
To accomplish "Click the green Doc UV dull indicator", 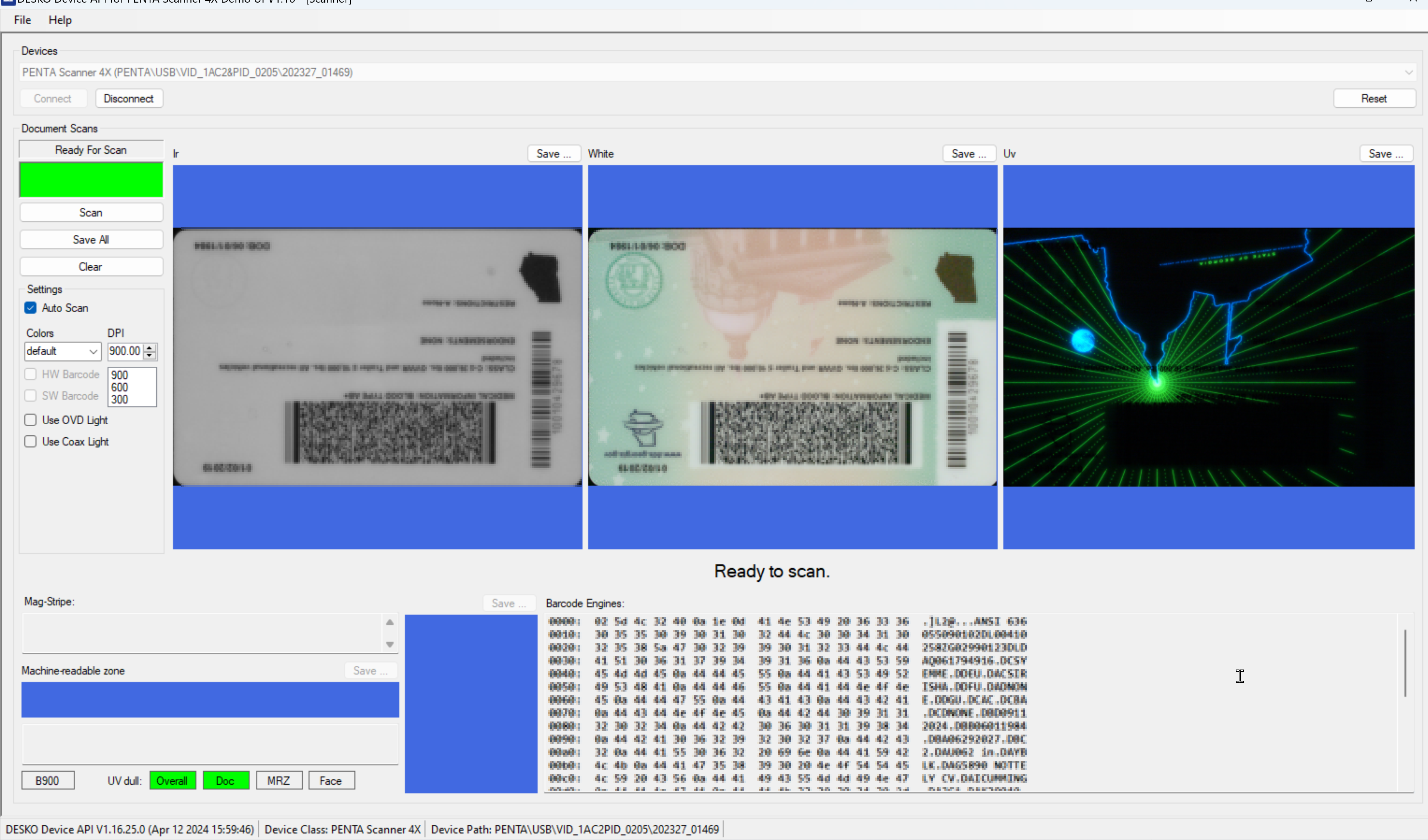I will coord(226,780).
